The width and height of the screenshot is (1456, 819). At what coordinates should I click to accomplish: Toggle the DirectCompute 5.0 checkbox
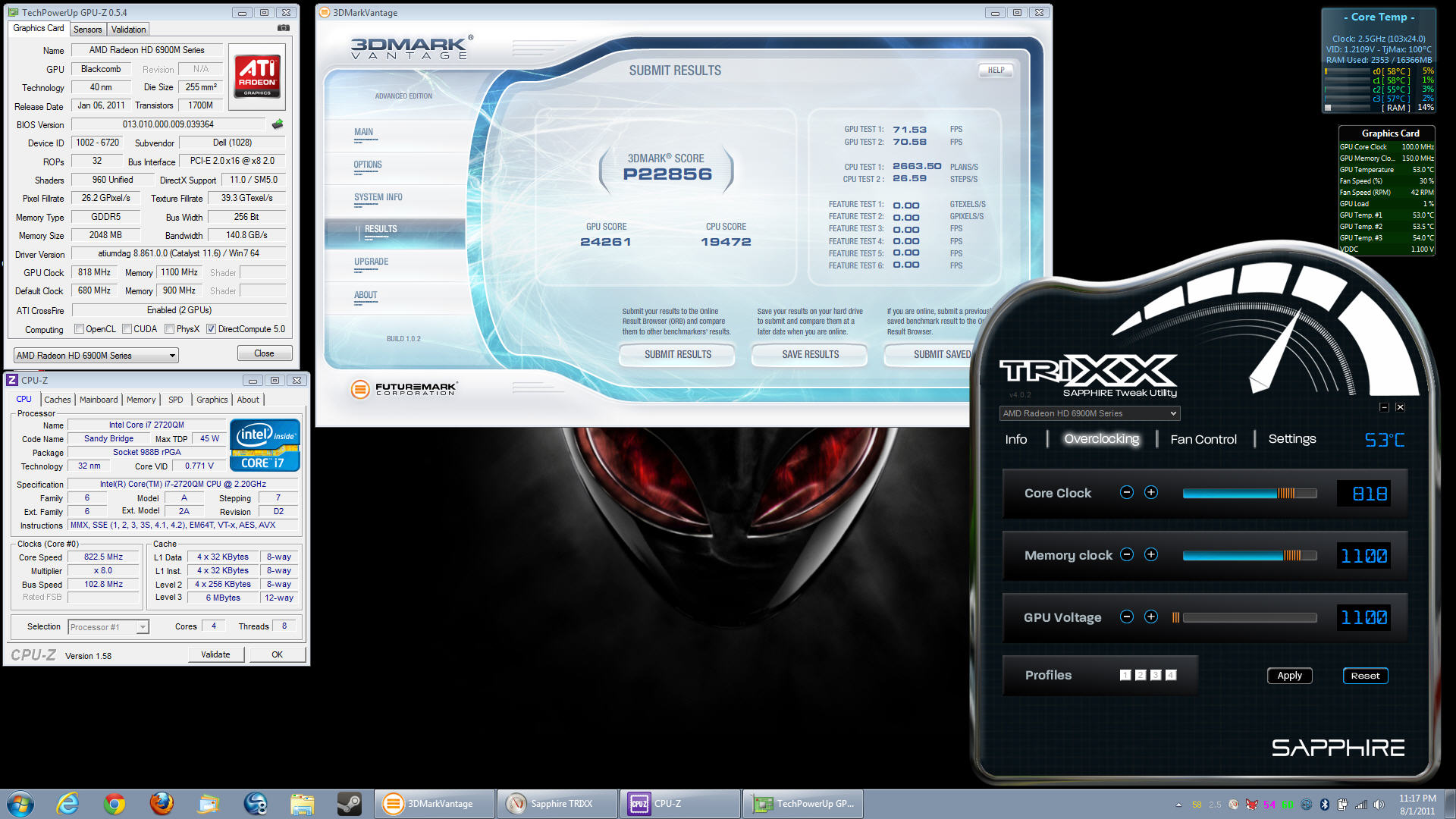pos(212,329)
